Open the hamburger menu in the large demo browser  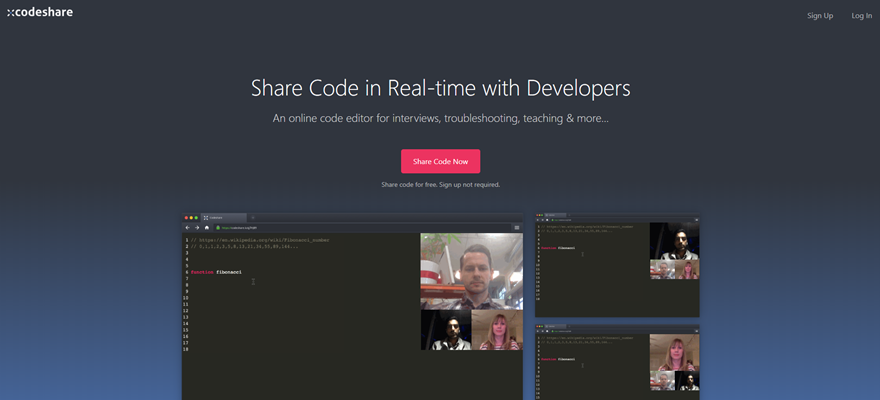(516, 228)
